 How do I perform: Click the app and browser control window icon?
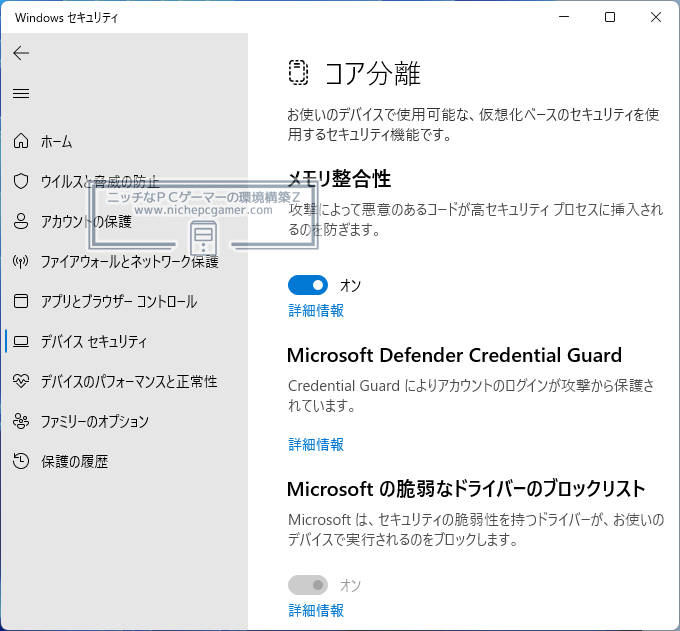coord(21,301)
